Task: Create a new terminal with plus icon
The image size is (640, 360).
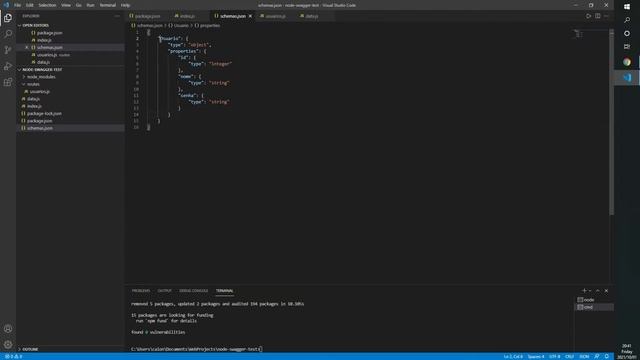Action: coord(584,291)
